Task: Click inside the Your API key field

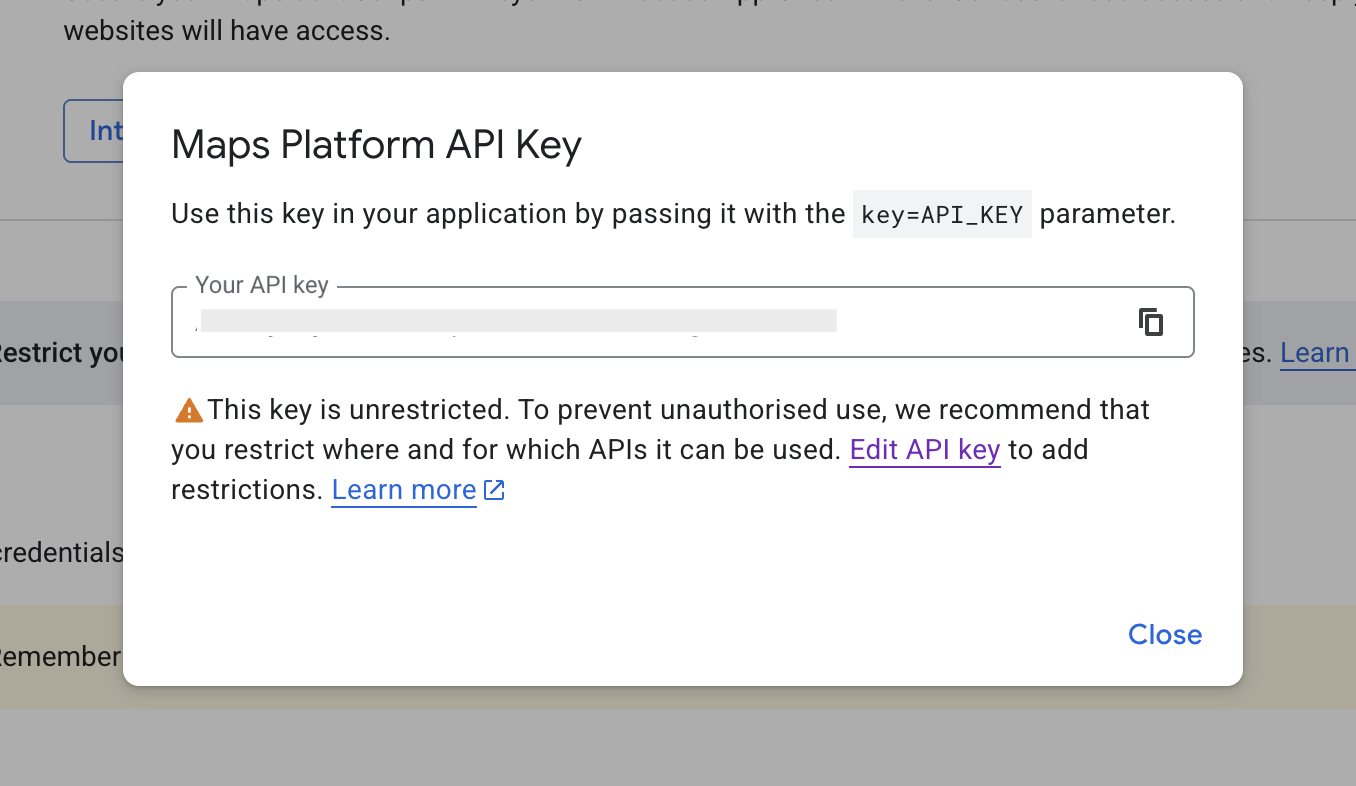Action: point(960,323)
